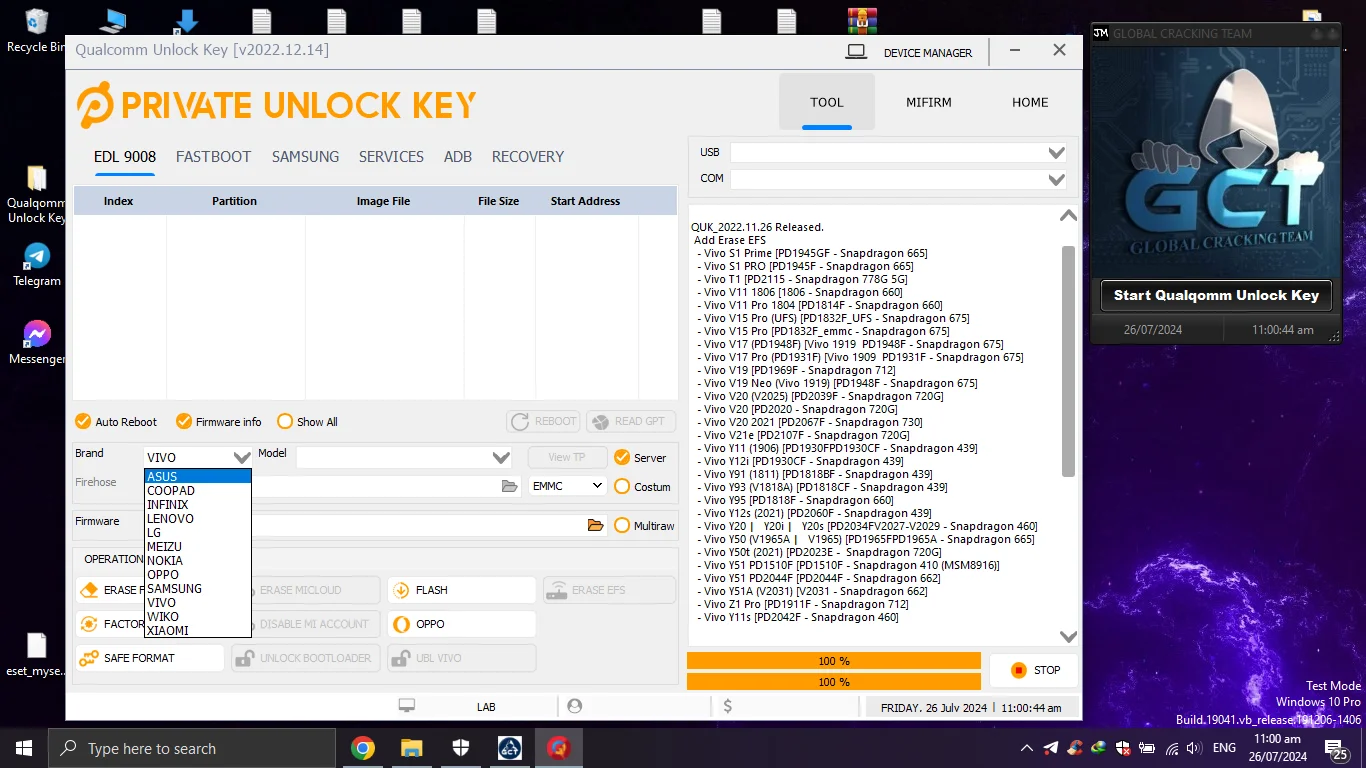Switch to the FASTBOOT tab
The height and width of the screenshot is (768, 1366).
[x=214, y=157]
